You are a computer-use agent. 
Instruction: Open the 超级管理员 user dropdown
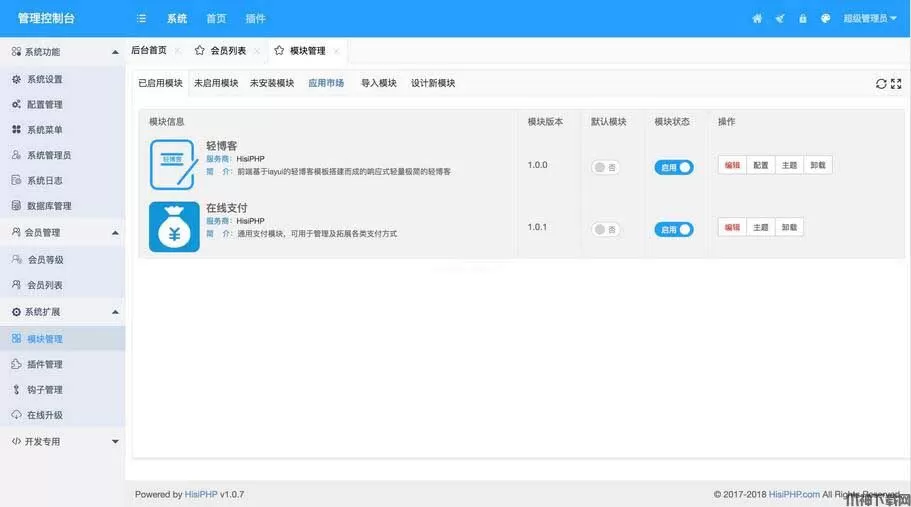pyautogui.click(x=870, y=19)
